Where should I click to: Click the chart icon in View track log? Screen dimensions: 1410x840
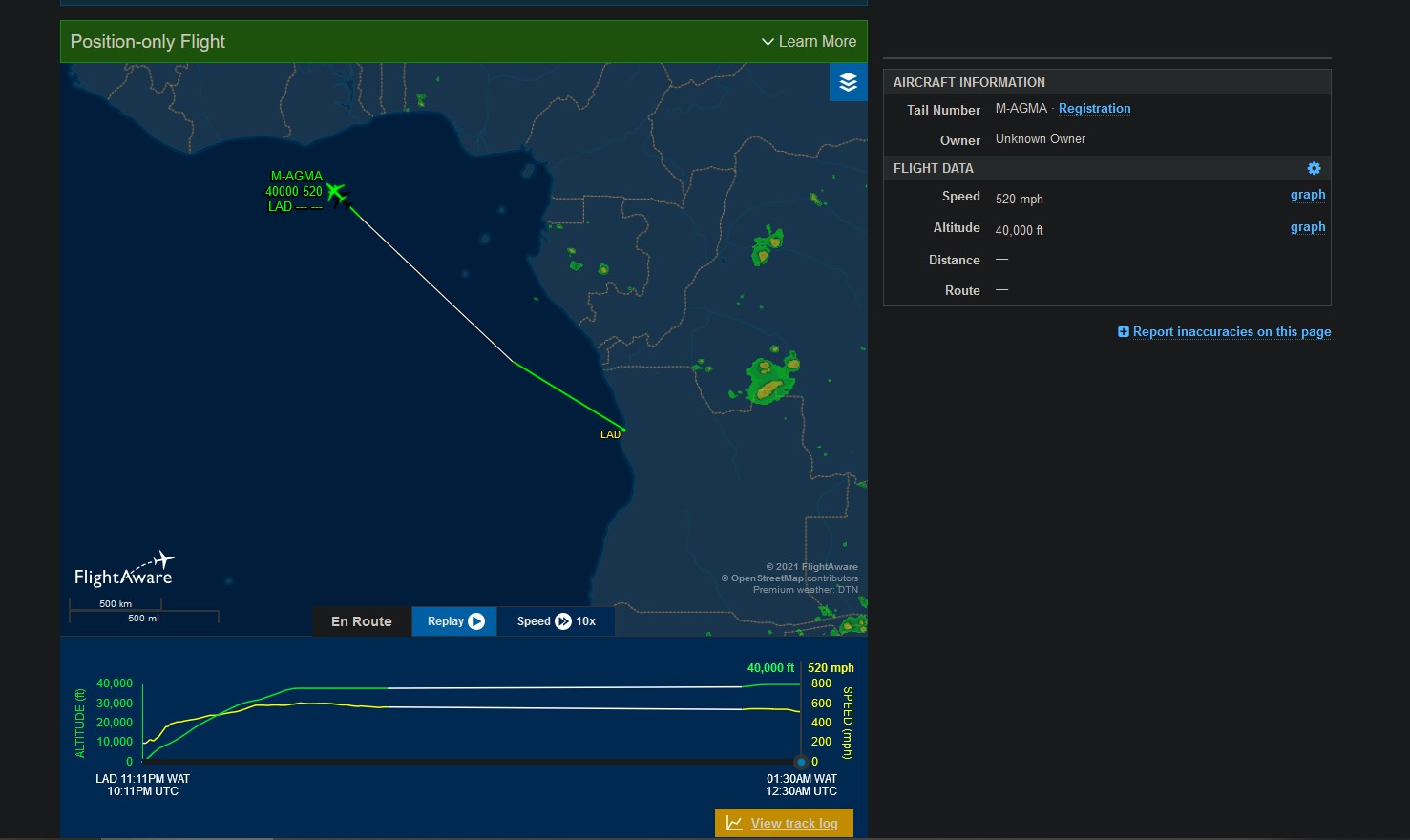(734, 823)
